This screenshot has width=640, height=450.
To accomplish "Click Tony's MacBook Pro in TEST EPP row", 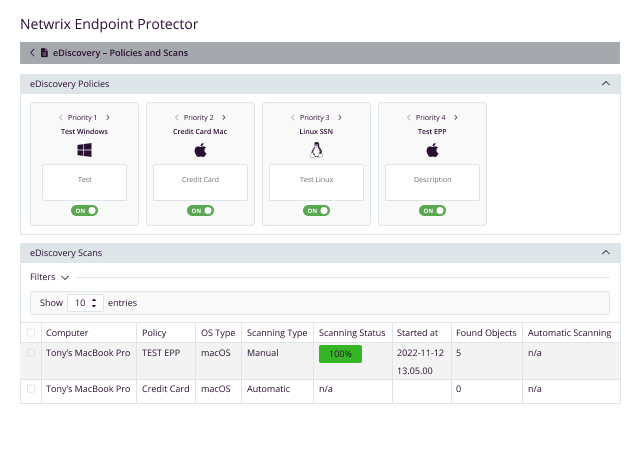I will [88, 353].
